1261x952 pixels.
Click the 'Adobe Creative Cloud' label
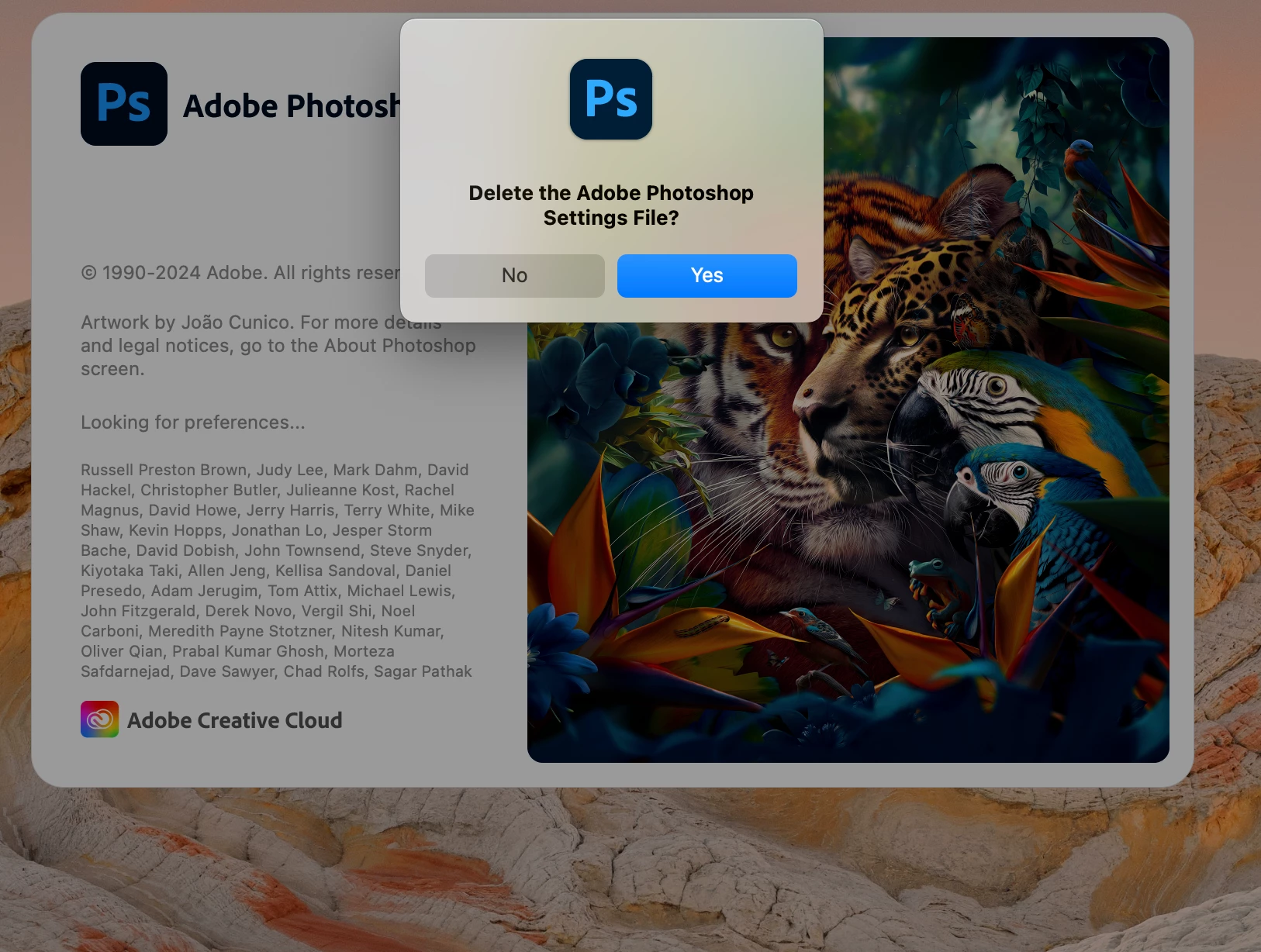coord(235,720)
